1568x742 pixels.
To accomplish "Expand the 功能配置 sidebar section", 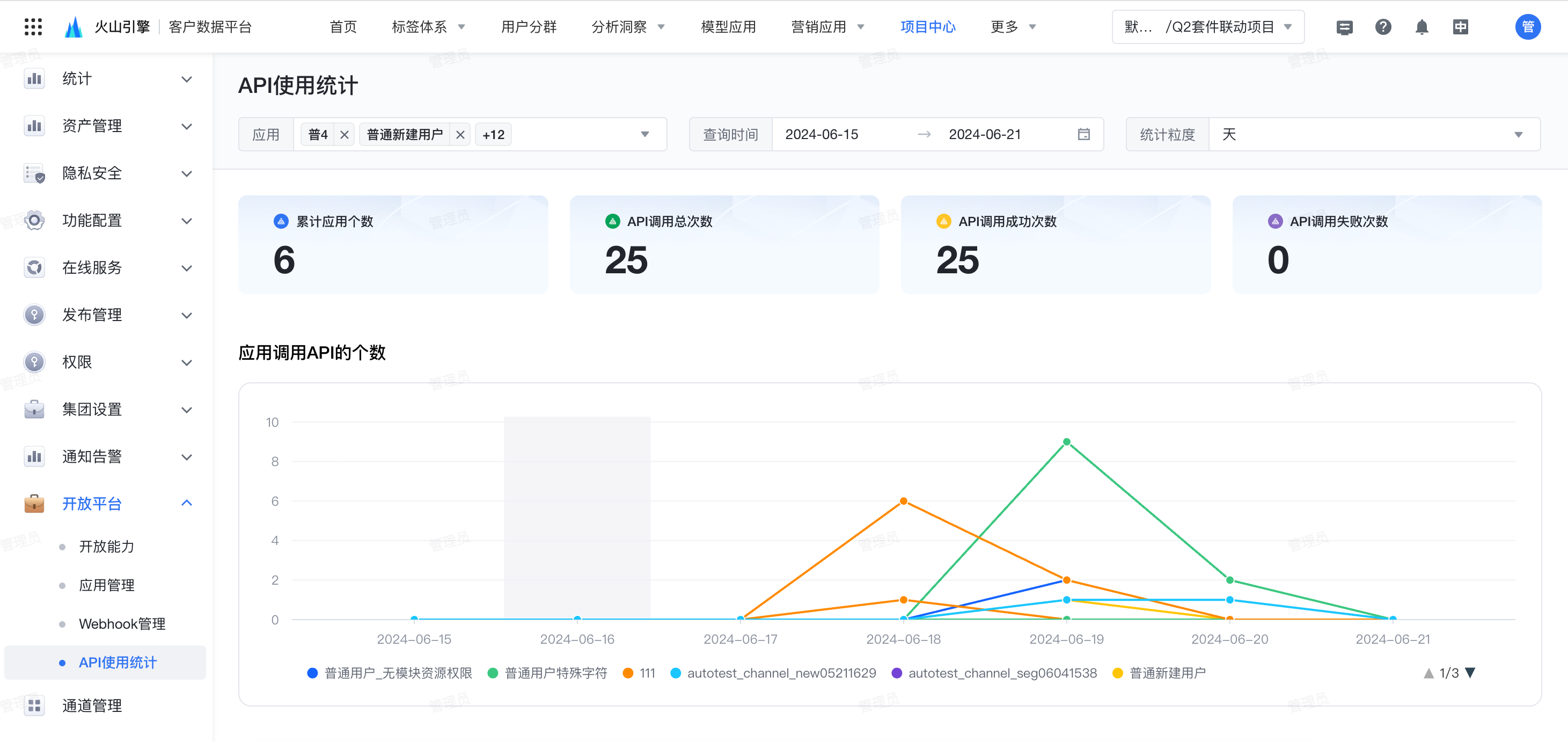I will click(187, 221).
